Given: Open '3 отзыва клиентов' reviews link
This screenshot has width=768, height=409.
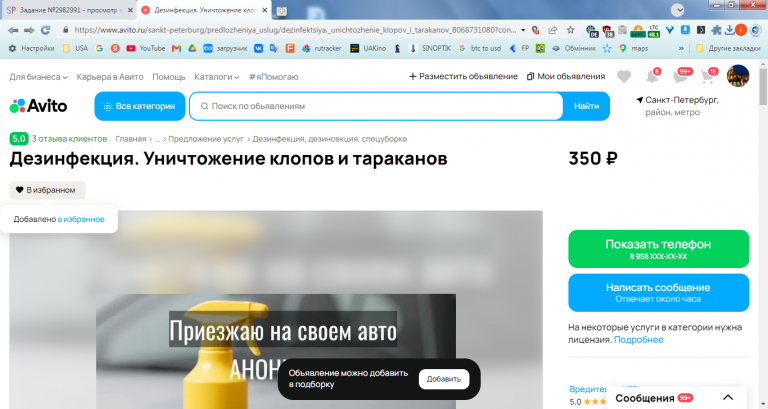Looking at the screenshot, I should tap(69, 139).
